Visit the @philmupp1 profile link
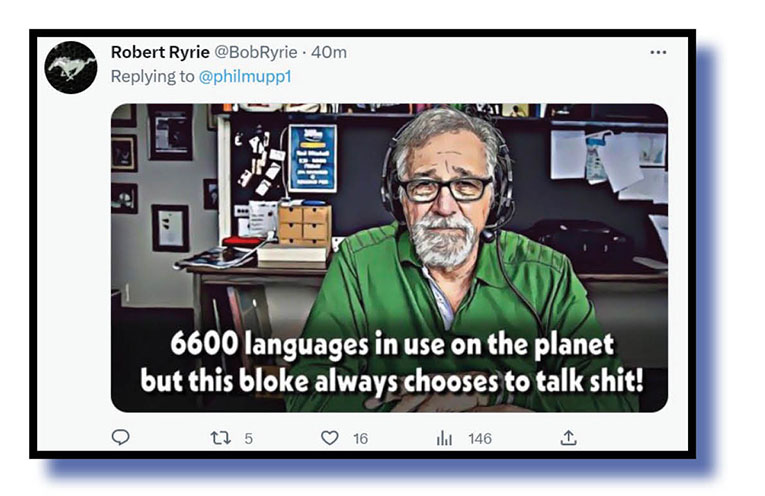 coord(245,77)
